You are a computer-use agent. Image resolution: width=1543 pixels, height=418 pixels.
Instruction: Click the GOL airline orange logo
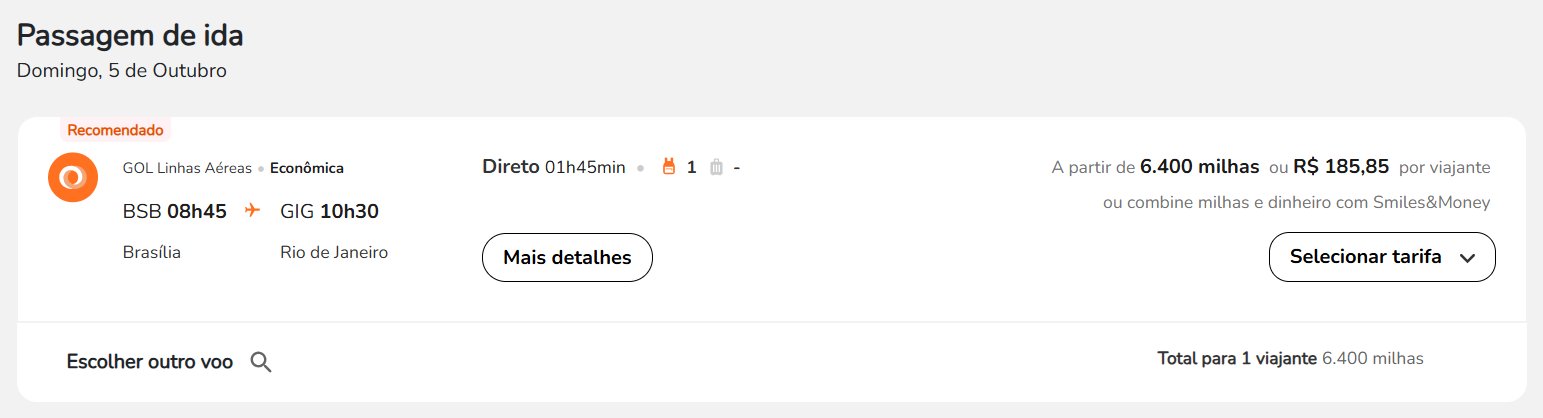(x=72, y=178)
